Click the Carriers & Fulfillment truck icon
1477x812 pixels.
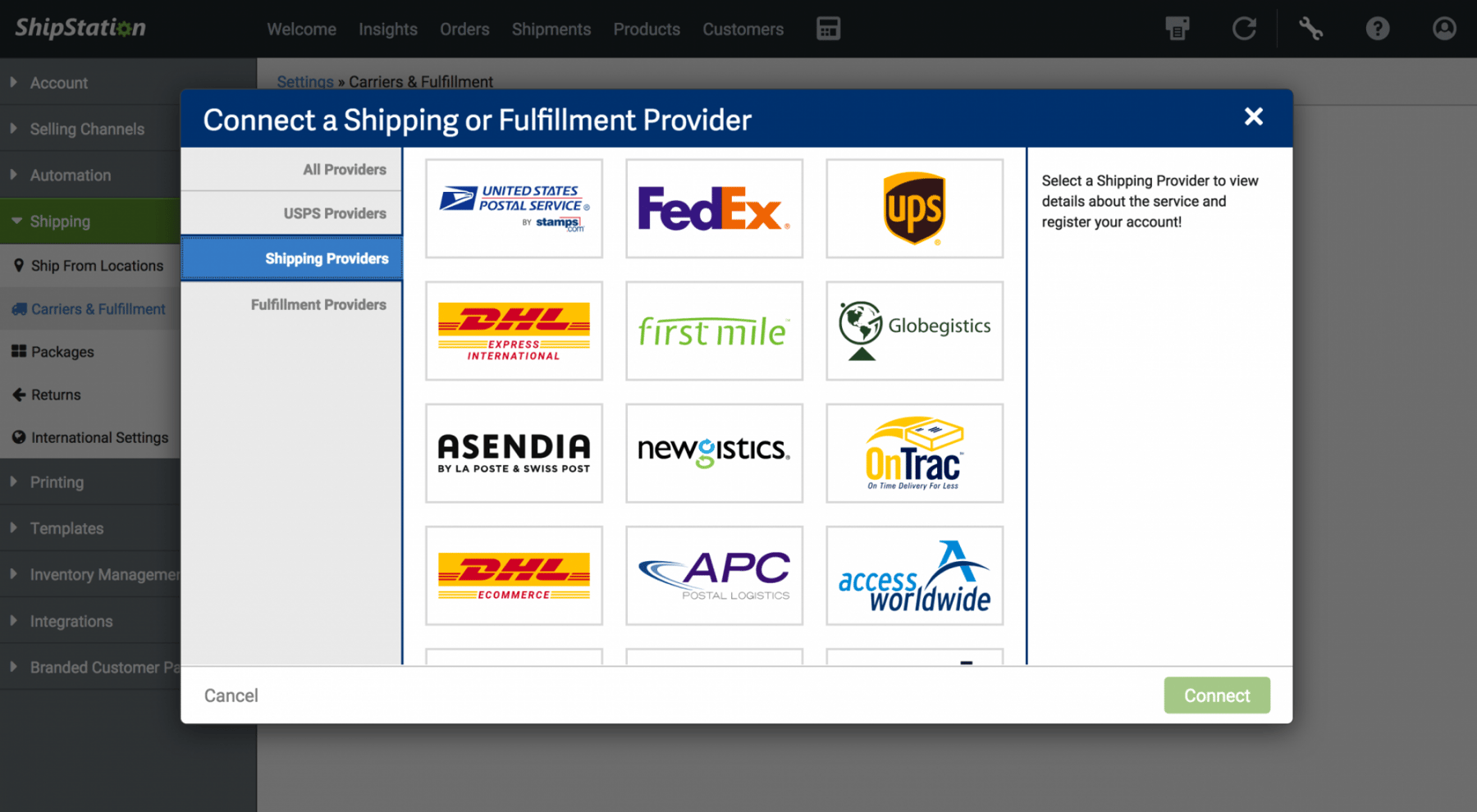click(x=19, y=308)
